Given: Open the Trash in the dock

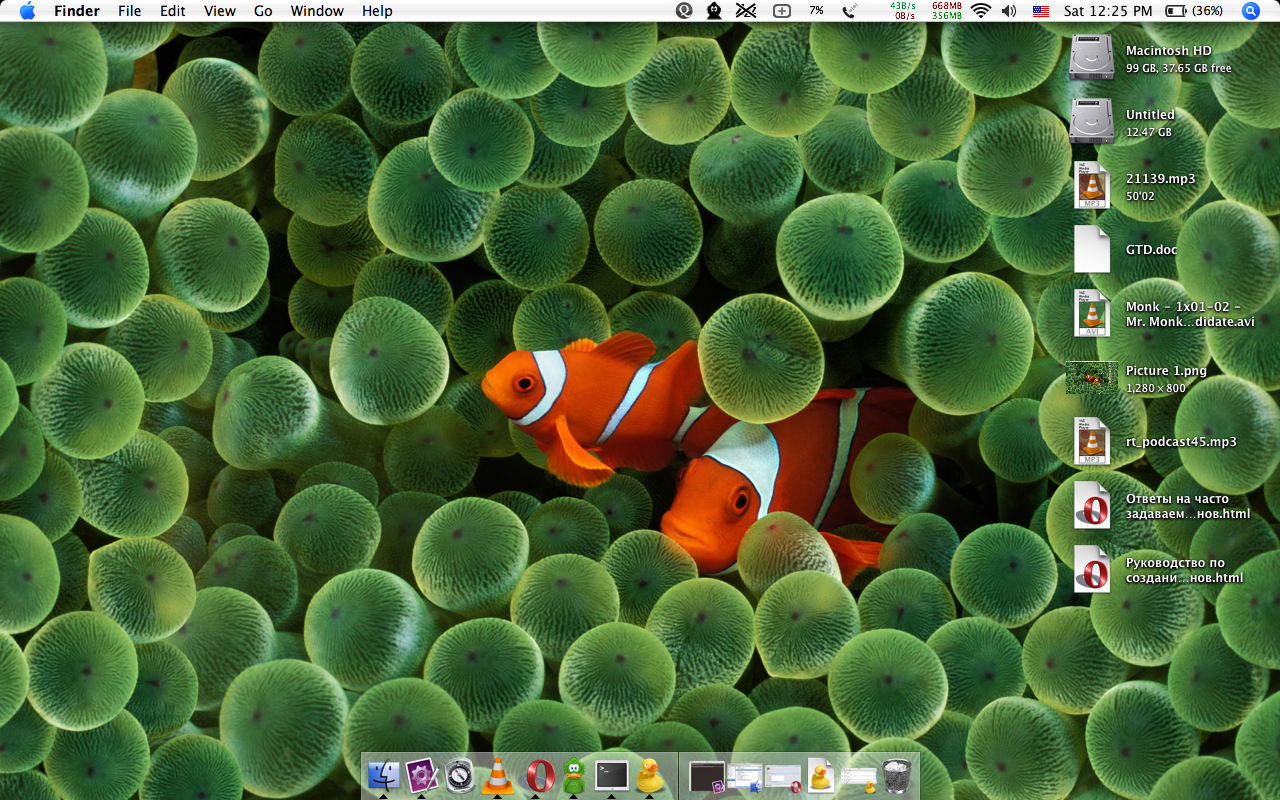Looking at the screenshot, I should click(x=897, y=776).
